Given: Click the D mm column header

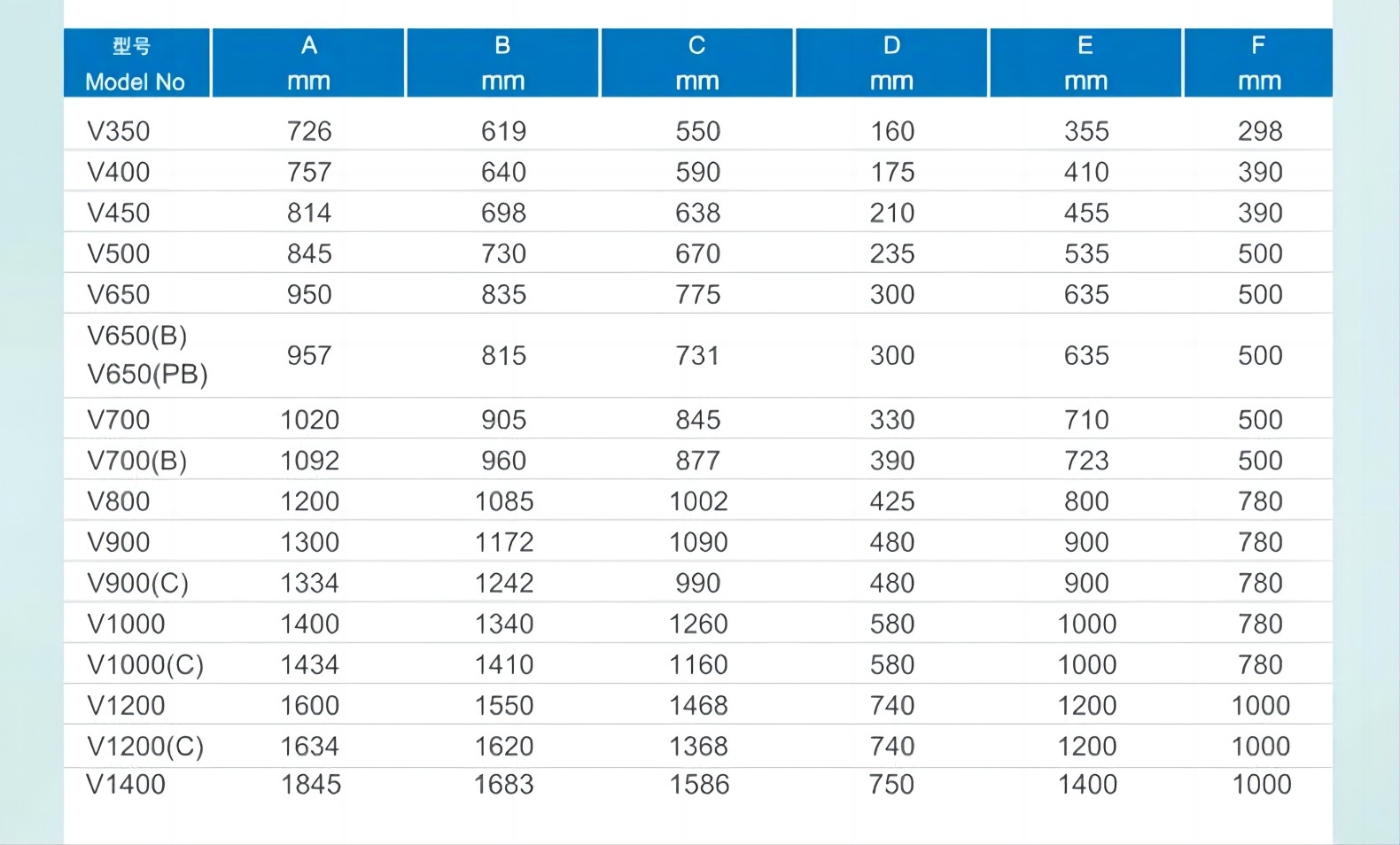Looking at the screenshot, I should [891, 63].
